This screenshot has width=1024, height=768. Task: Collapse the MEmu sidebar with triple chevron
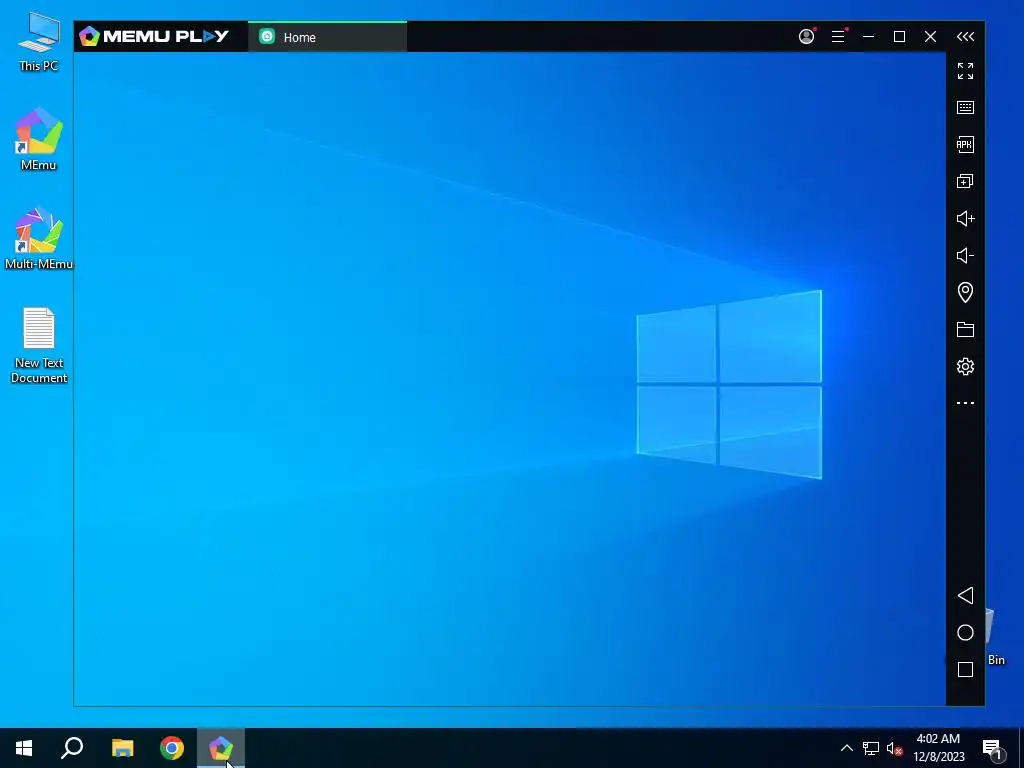[965, 37]
